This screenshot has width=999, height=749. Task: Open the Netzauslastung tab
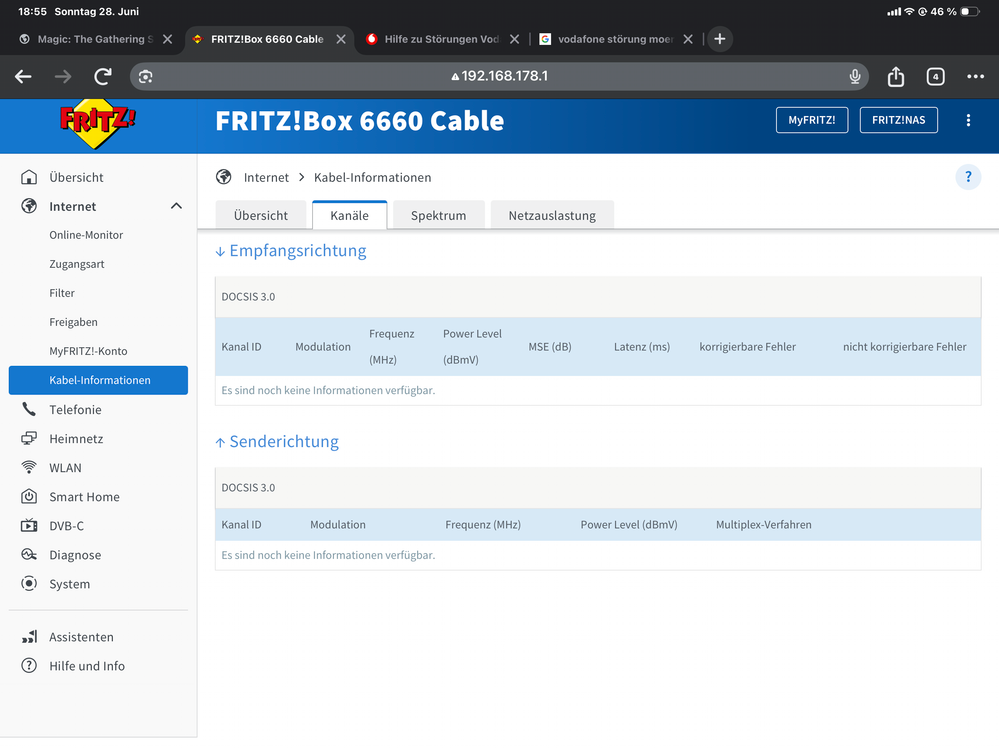pos(552,215)
